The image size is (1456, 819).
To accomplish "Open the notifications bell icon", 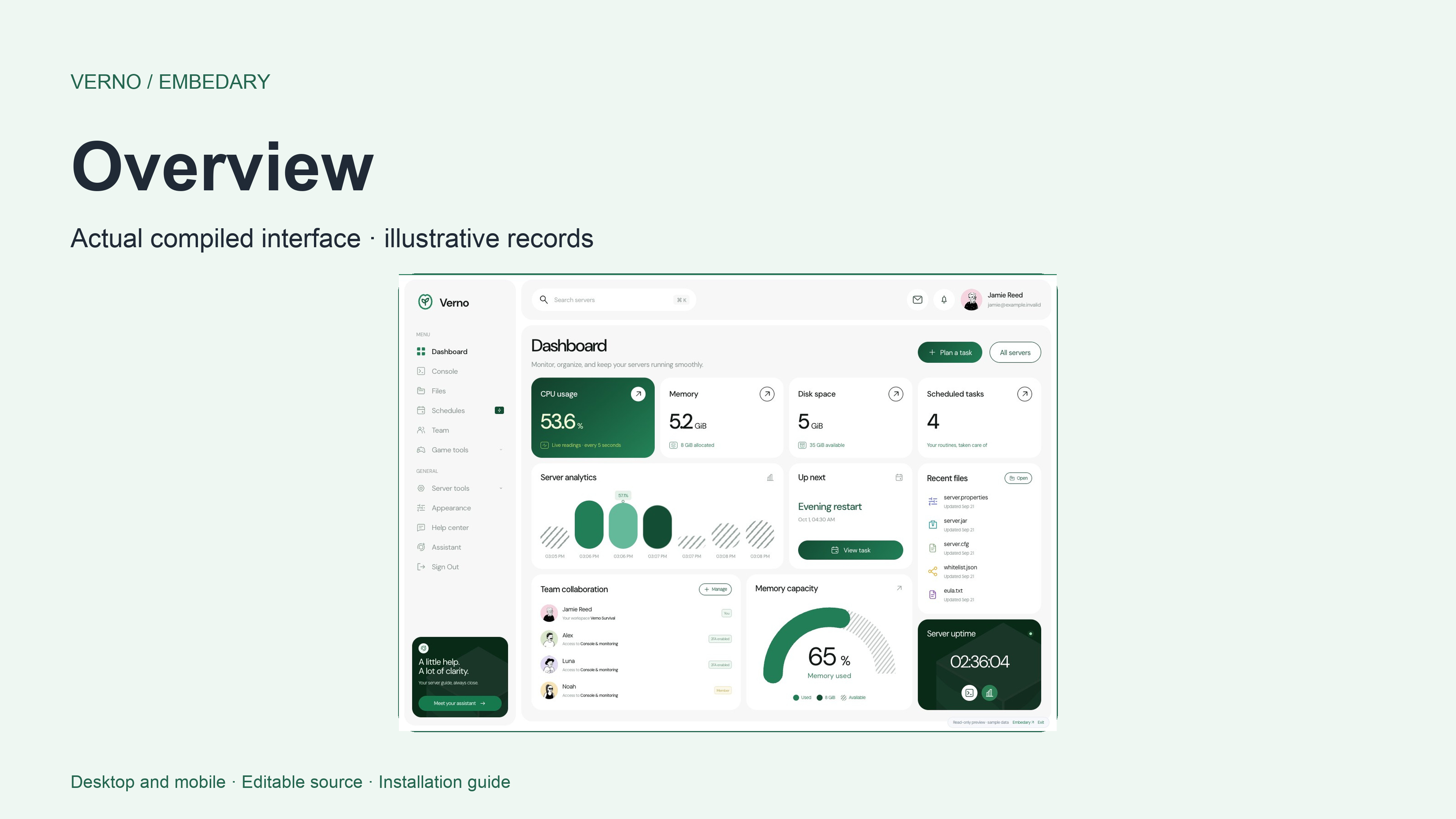I will [944, 300].
